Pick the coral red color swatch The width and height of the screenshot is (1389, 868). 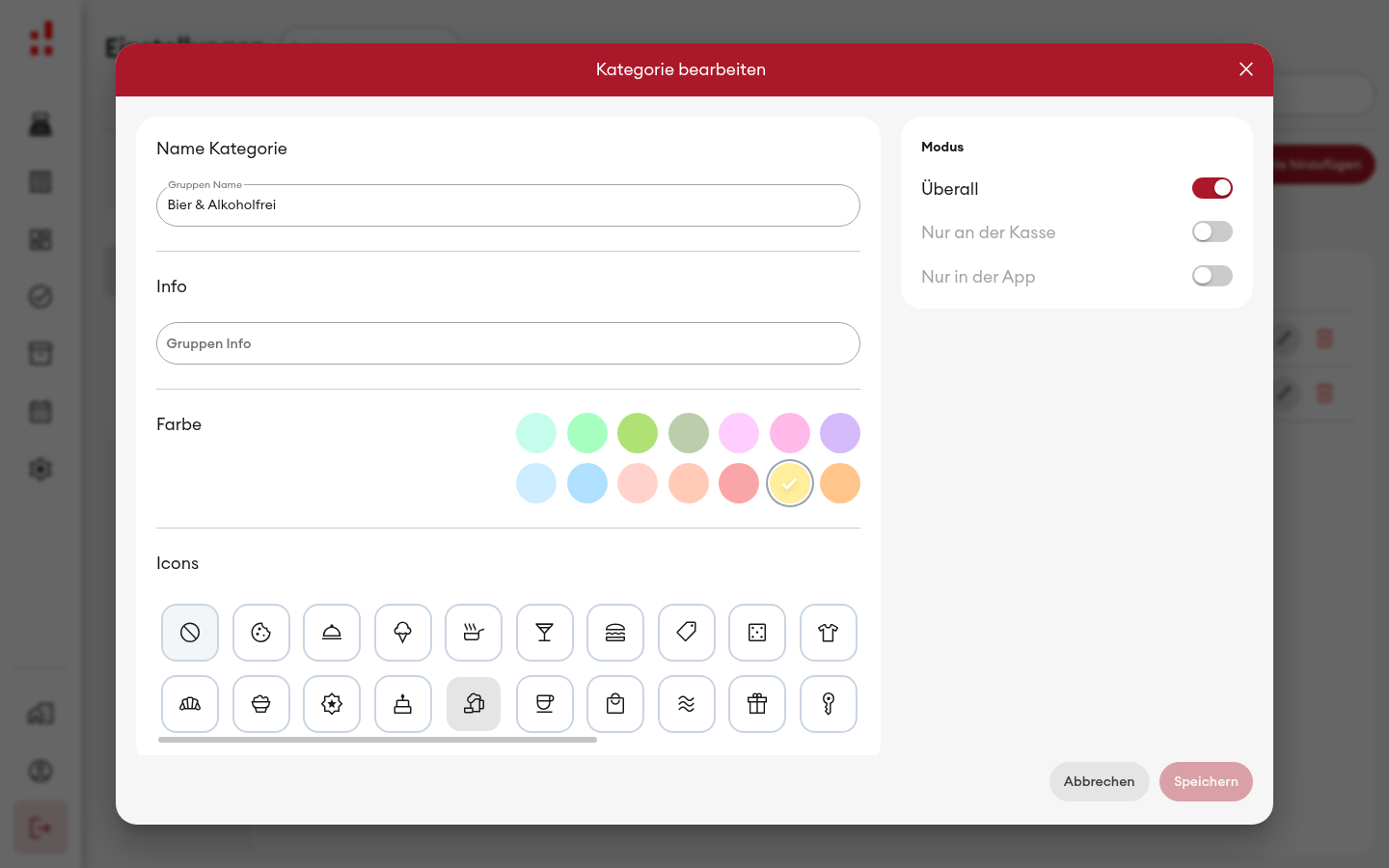(739, 483)
